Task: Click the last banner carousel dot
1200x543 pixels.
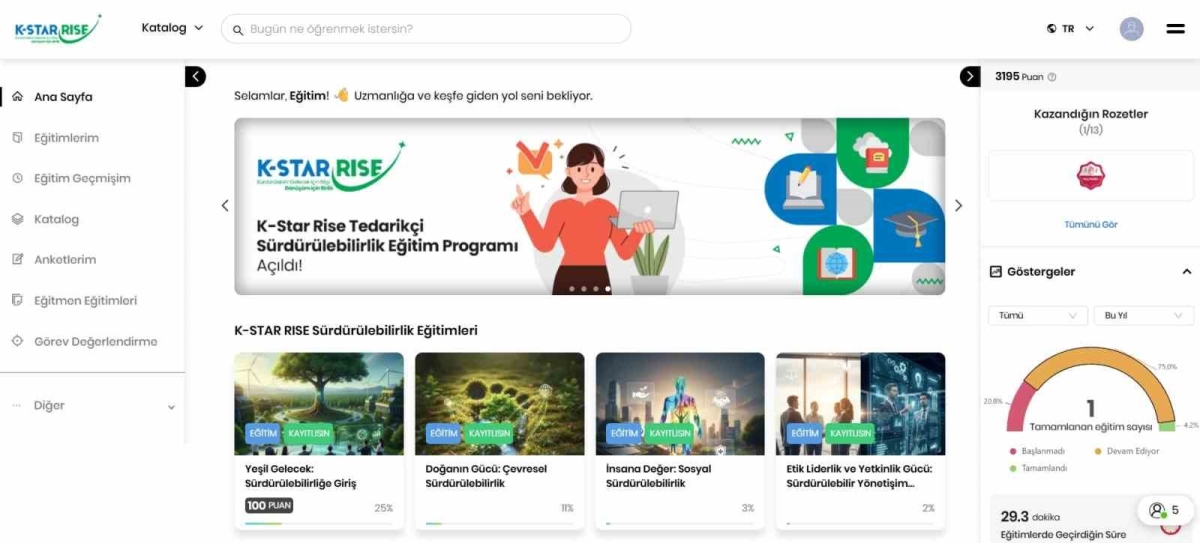Action: 608,289
